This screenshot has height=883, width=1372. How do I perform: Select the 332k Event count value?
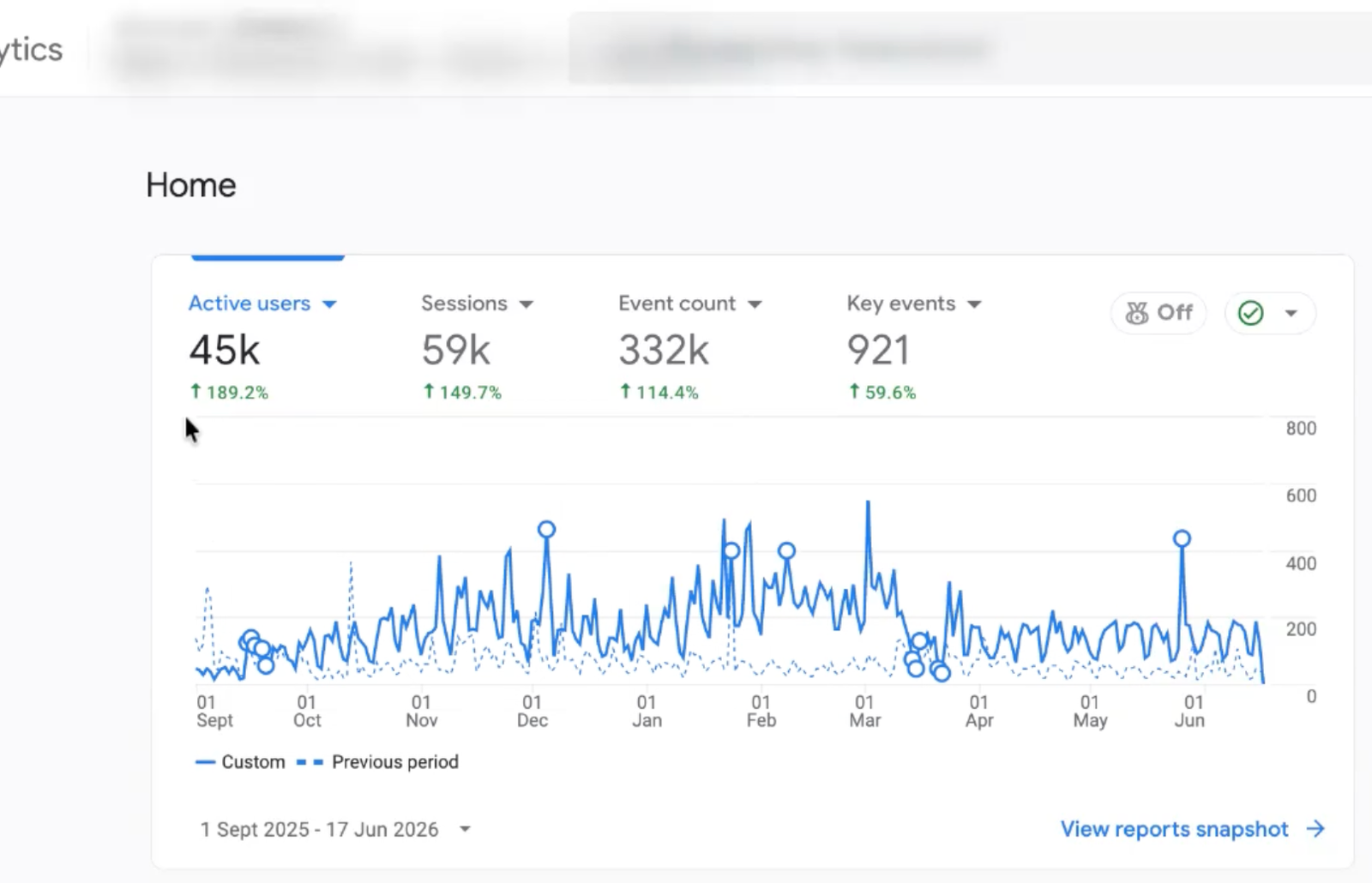pos(664,350)
